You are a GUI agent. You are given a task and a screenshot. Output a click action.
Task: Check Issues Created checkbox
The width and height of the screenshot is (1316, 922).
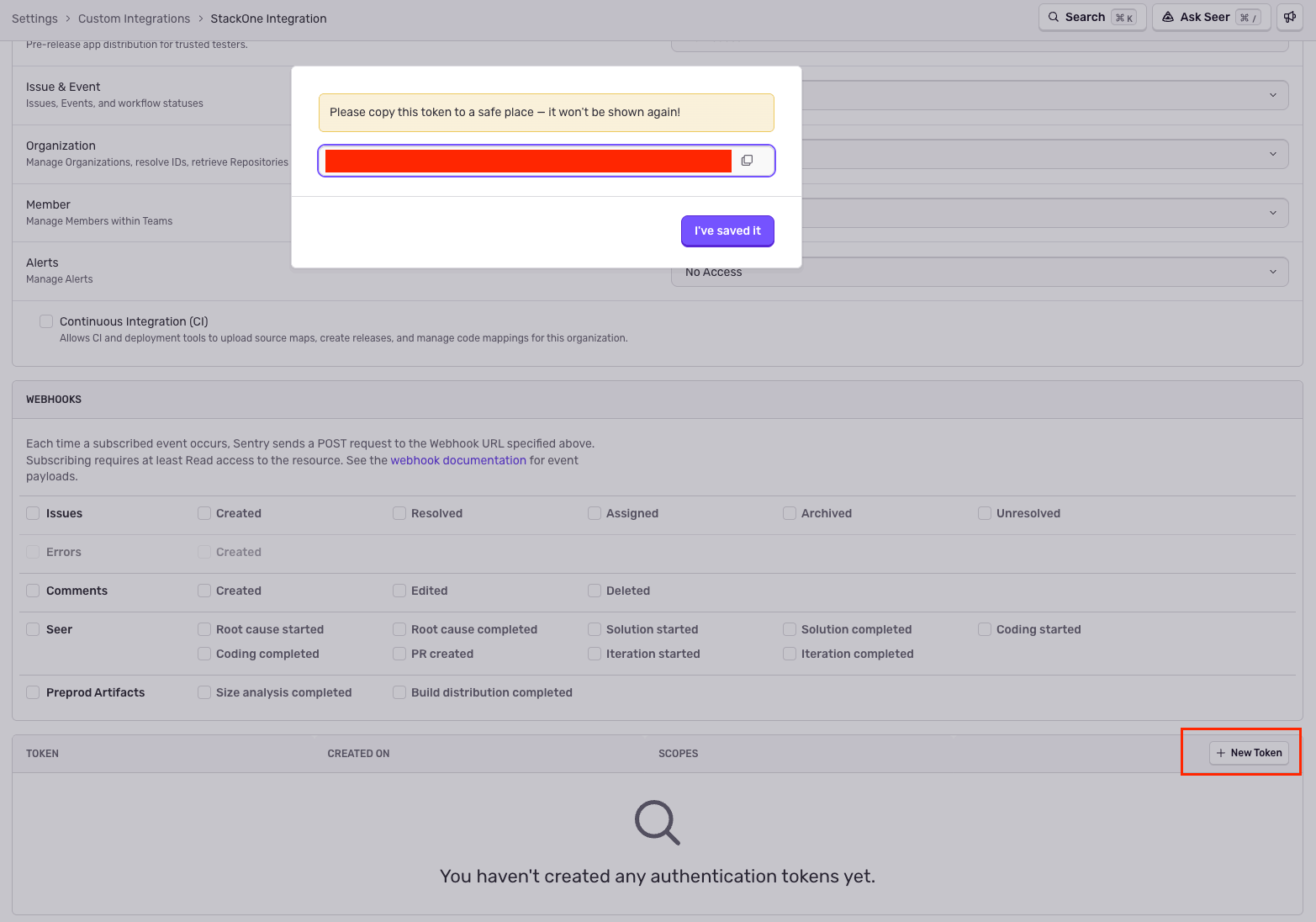click(204, 513)
